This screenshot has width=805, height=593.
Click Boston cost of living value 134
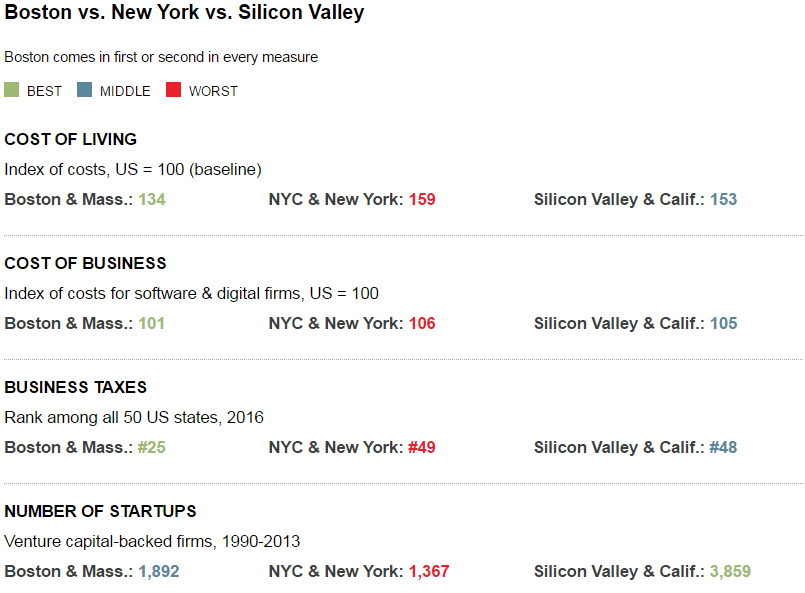[x=152, y=199]
